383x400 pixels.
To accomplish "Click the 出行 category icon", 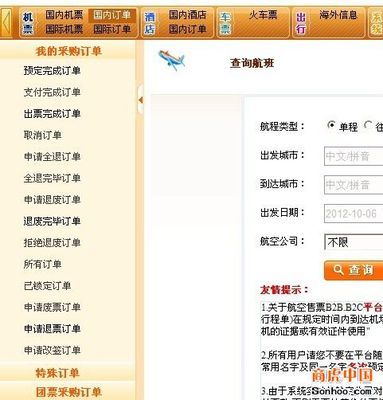I will [301, 22].
